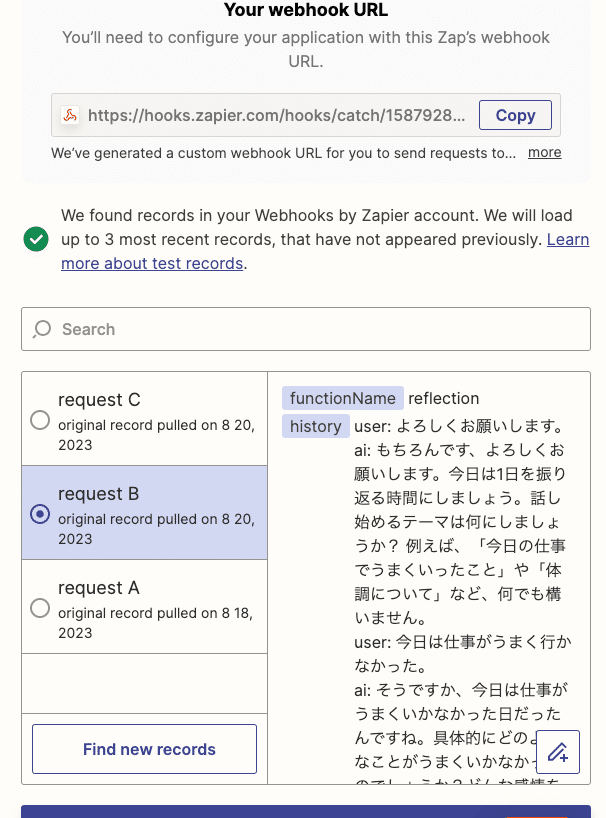Click the functionName field label
The height and width of the screenshot is (818, 606).
(x=343, y=398)
